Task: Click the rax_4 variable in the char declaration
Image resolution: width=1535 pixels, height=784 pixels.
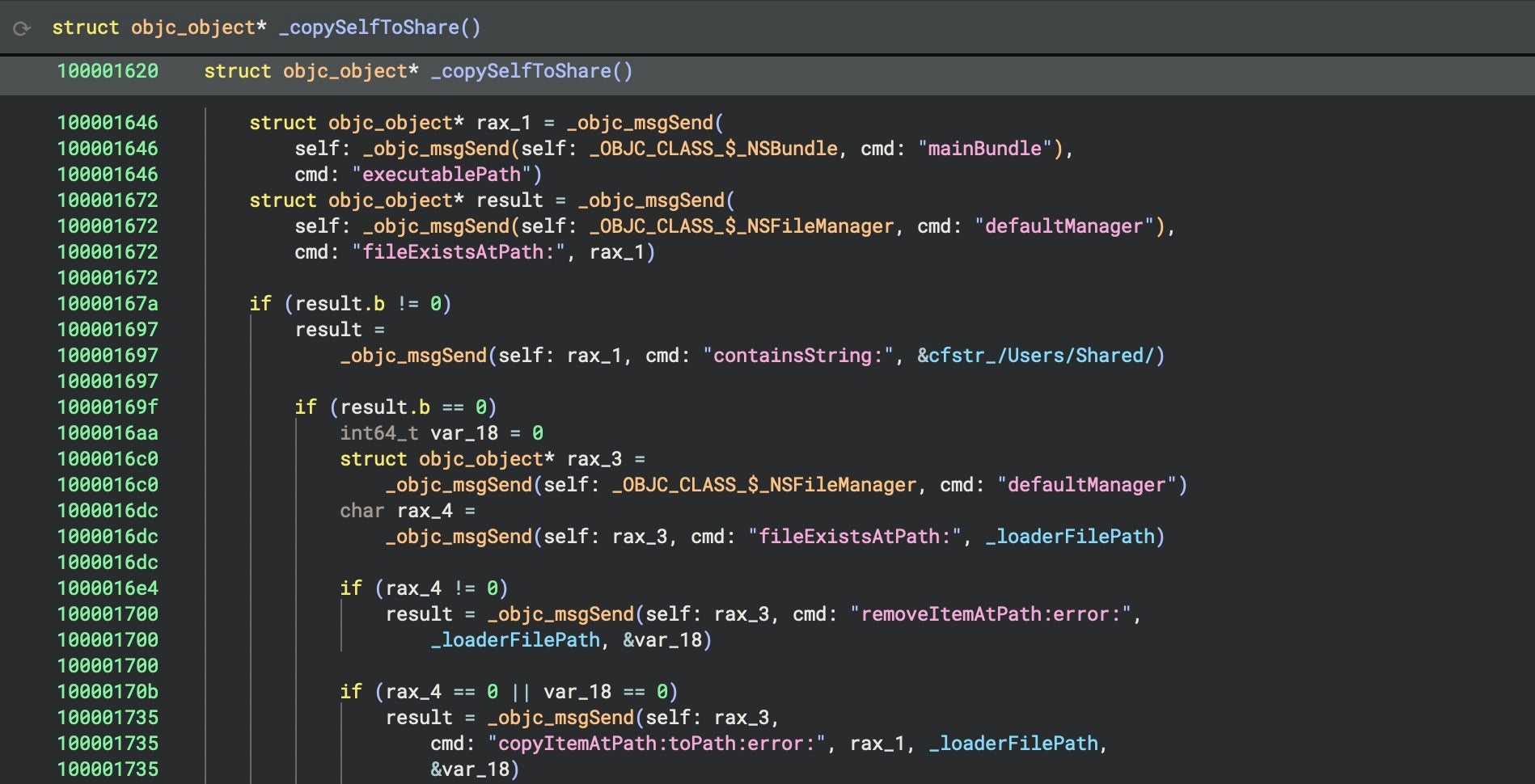Action: (x=425, y=511)
